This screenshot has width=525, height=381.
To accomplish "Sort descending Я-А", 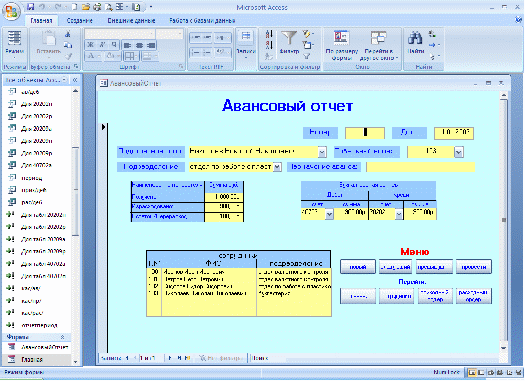I will pyautogui.click(x=269, y=45).
